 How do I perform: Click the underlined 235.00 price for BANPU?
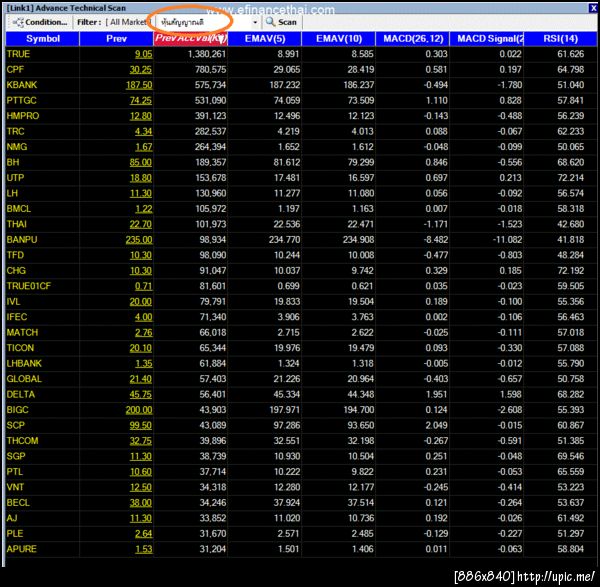139,240
